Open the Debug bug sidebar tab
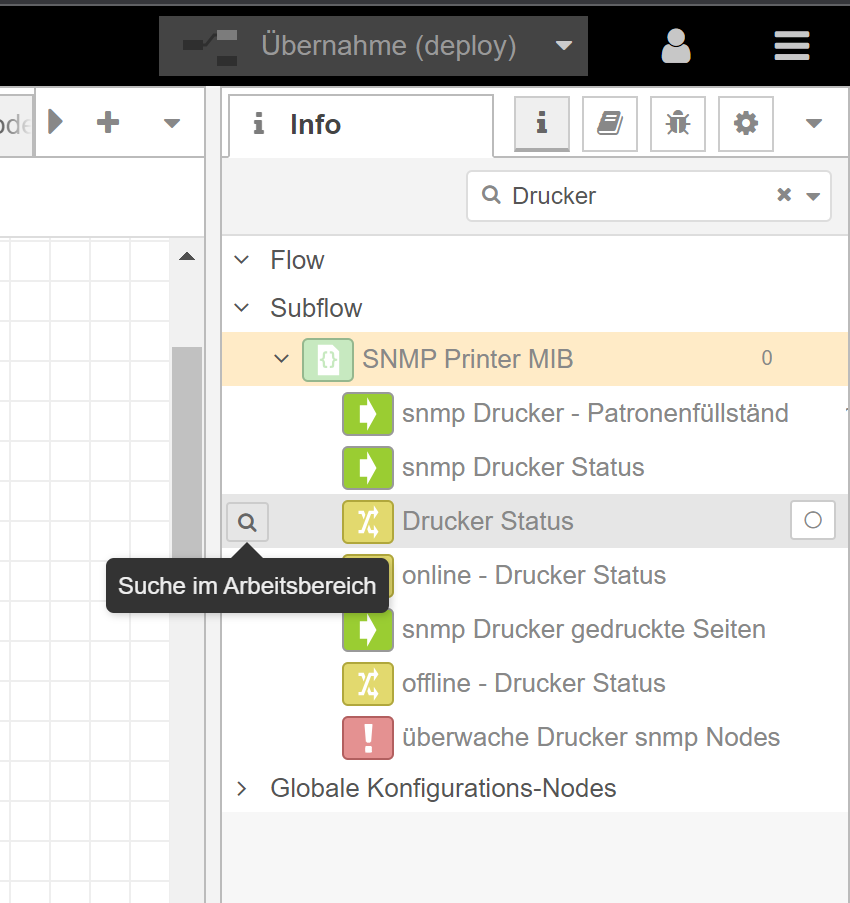Image resolution: width=850 pixels, height=903 pixels. [x=678, y=123]
